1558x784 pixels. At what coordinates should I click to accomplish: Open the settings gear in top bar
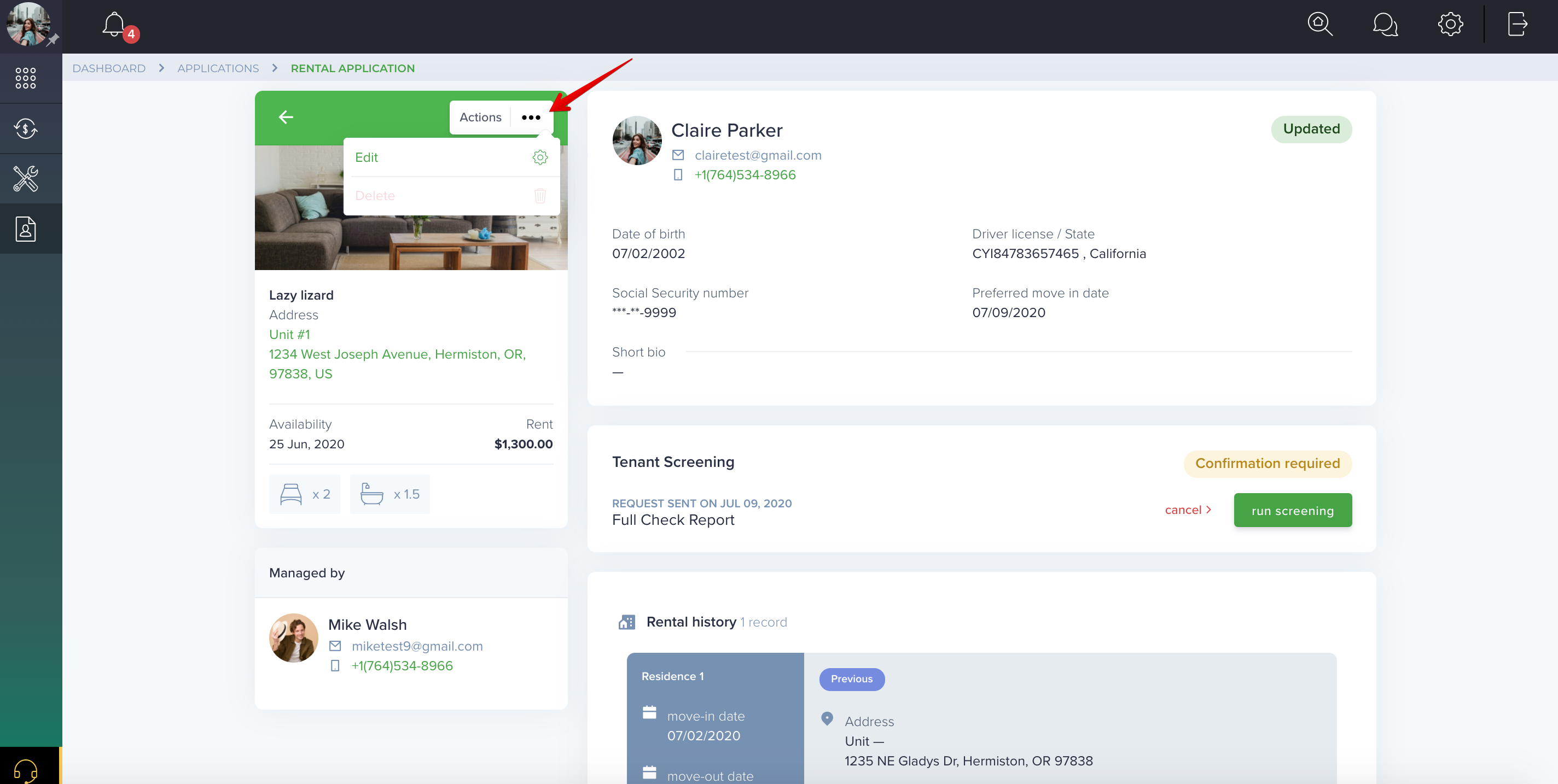(1450, 25)
